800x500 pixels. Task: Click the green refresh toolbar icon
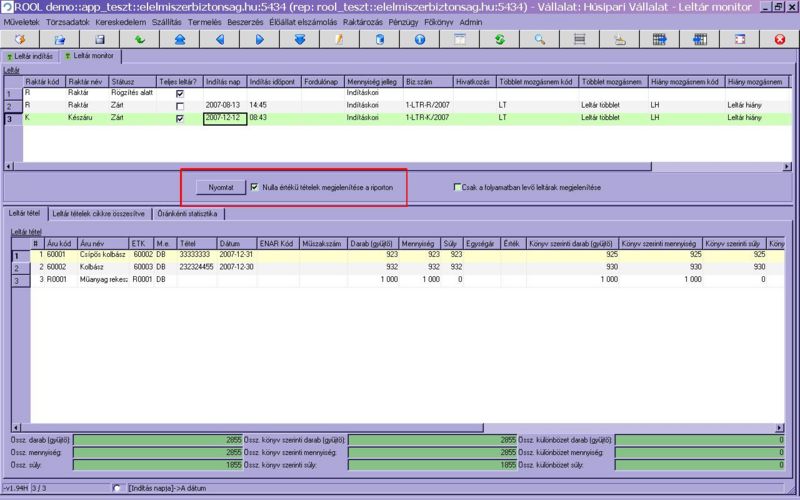click(x=500, y=39)
